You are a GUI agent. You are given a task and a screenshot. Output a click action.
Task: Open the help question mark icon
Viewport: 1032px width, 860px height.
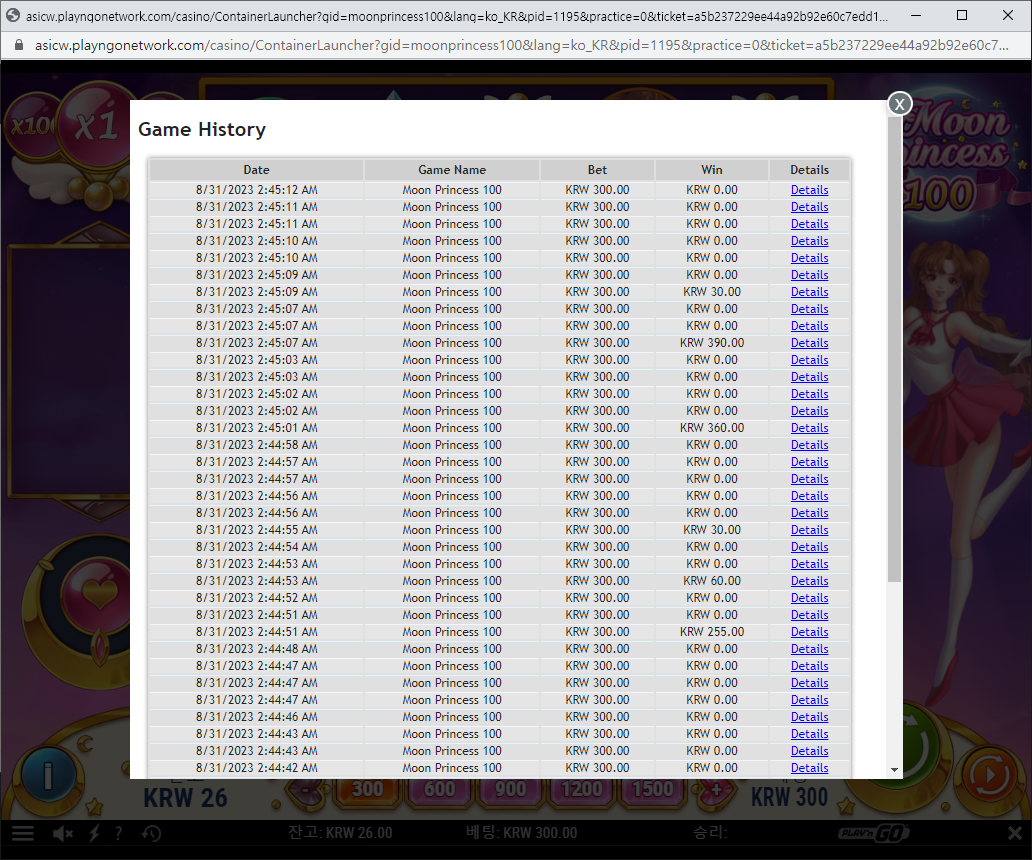(118, 834)
